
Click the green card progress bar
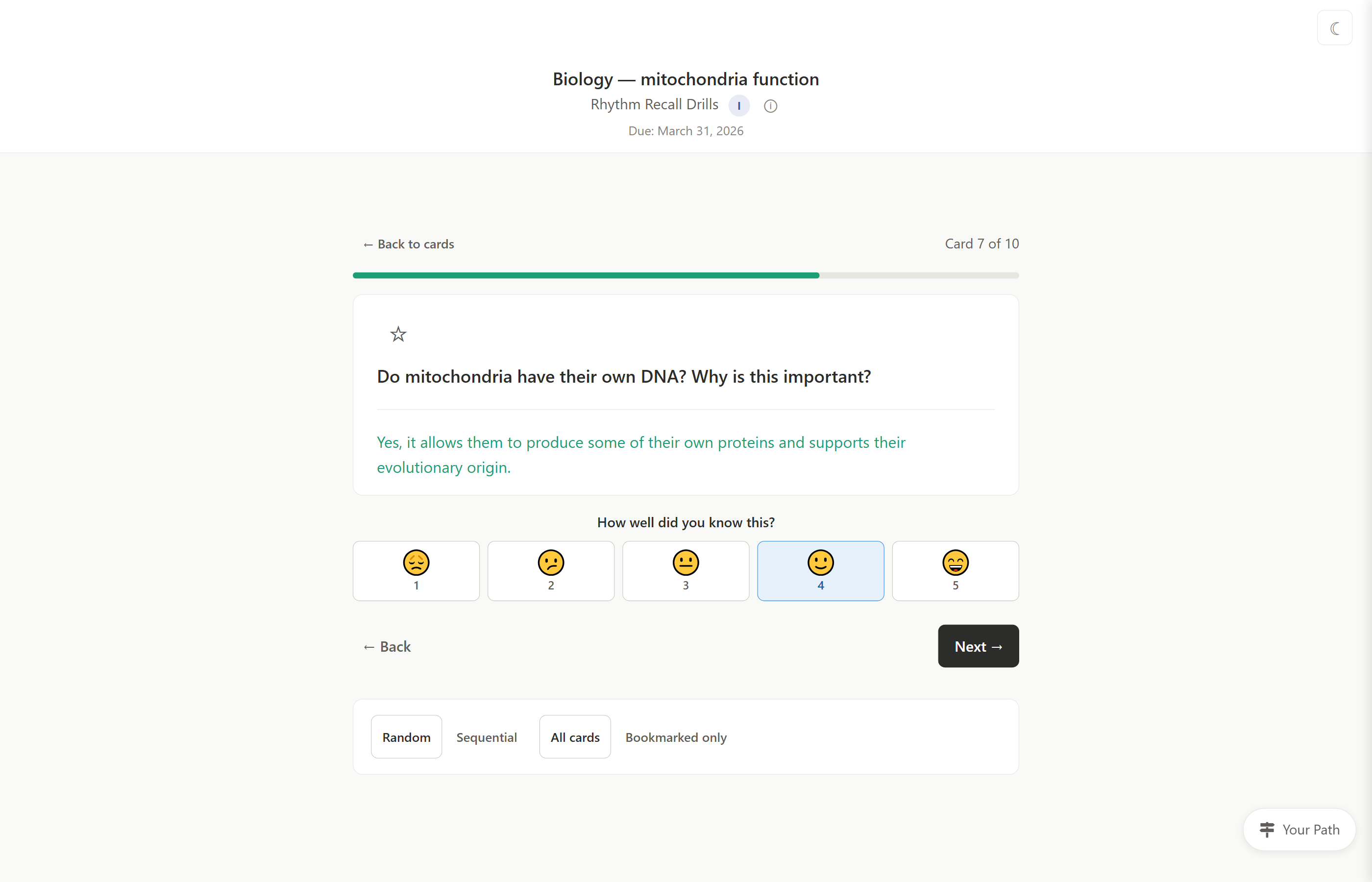586,275
